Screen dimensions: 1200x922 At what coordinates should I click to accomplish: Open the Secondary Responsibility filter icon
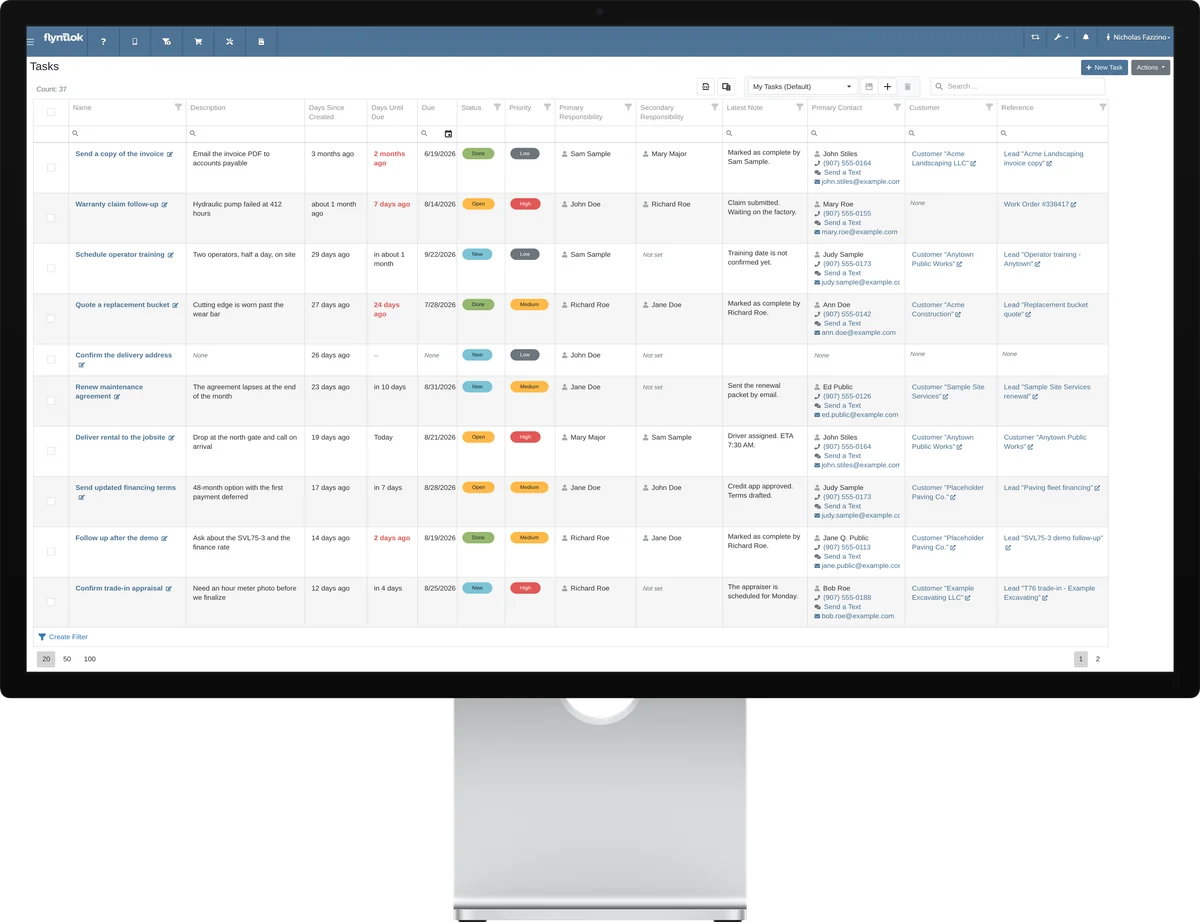tap(714, 107)
